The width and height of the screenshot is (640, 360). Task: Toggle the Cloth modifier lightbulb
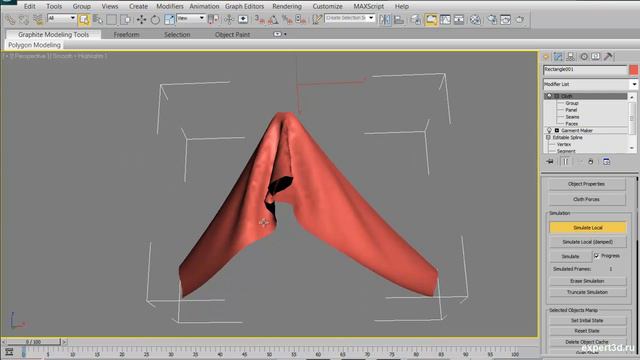[549, 96]
